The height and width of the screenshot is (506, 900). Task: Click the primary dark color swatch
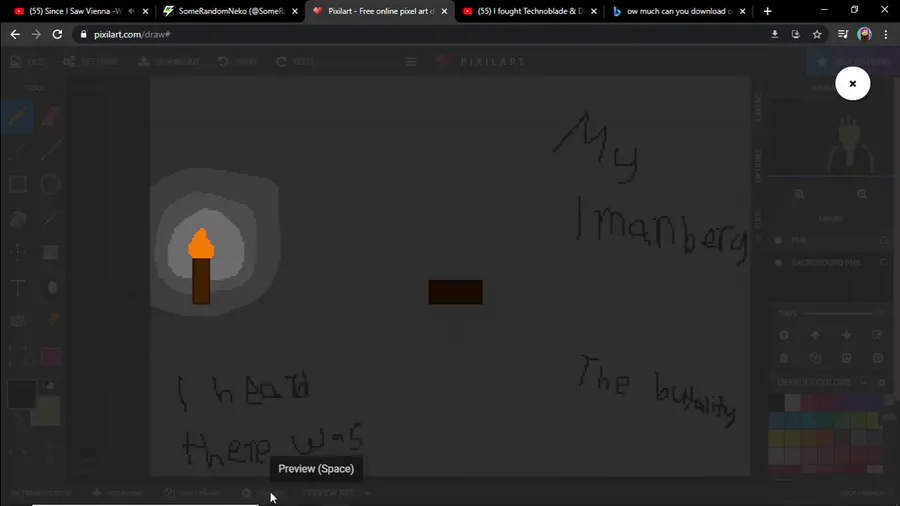click(21, 394)
